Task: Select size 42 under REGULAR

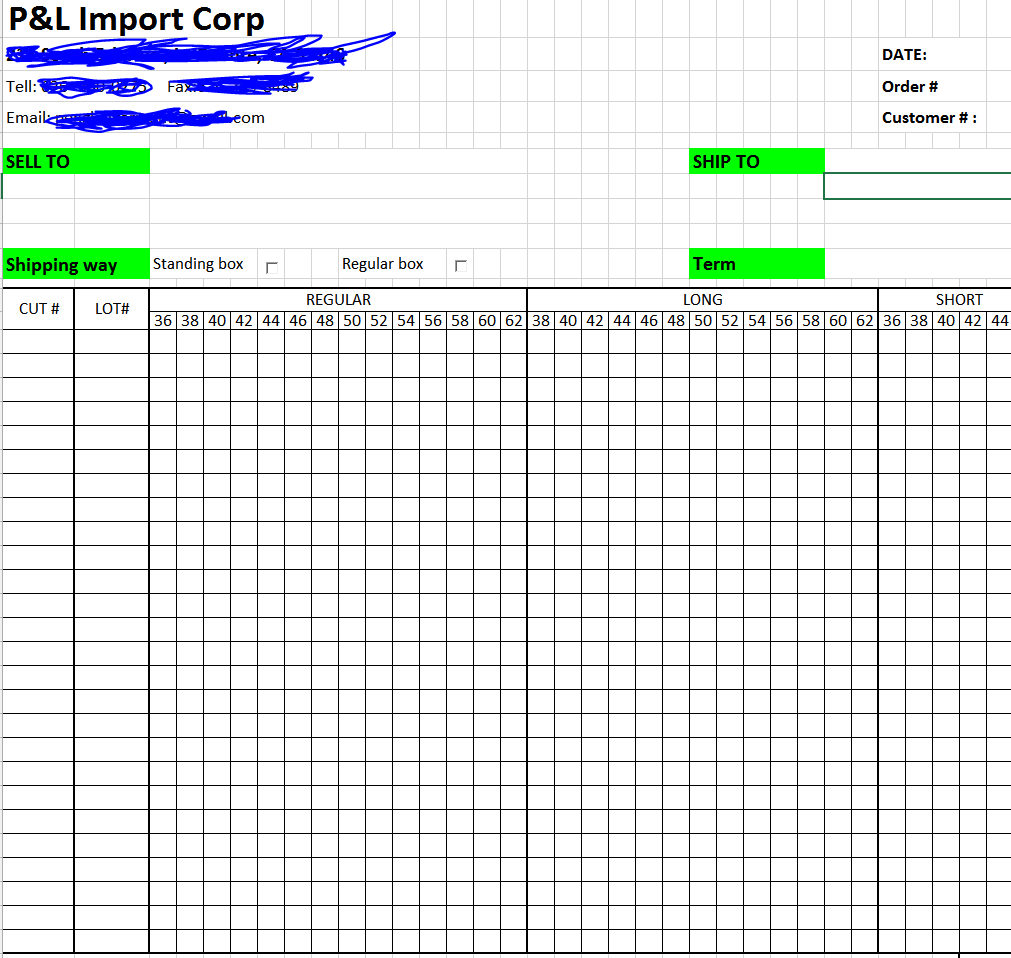Action: tap(244, 320)
